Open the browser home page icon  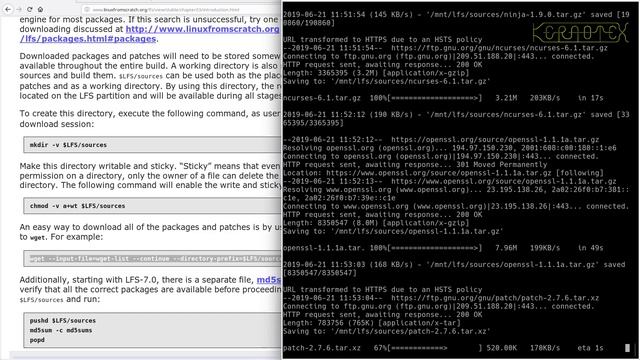pos(40,9)
